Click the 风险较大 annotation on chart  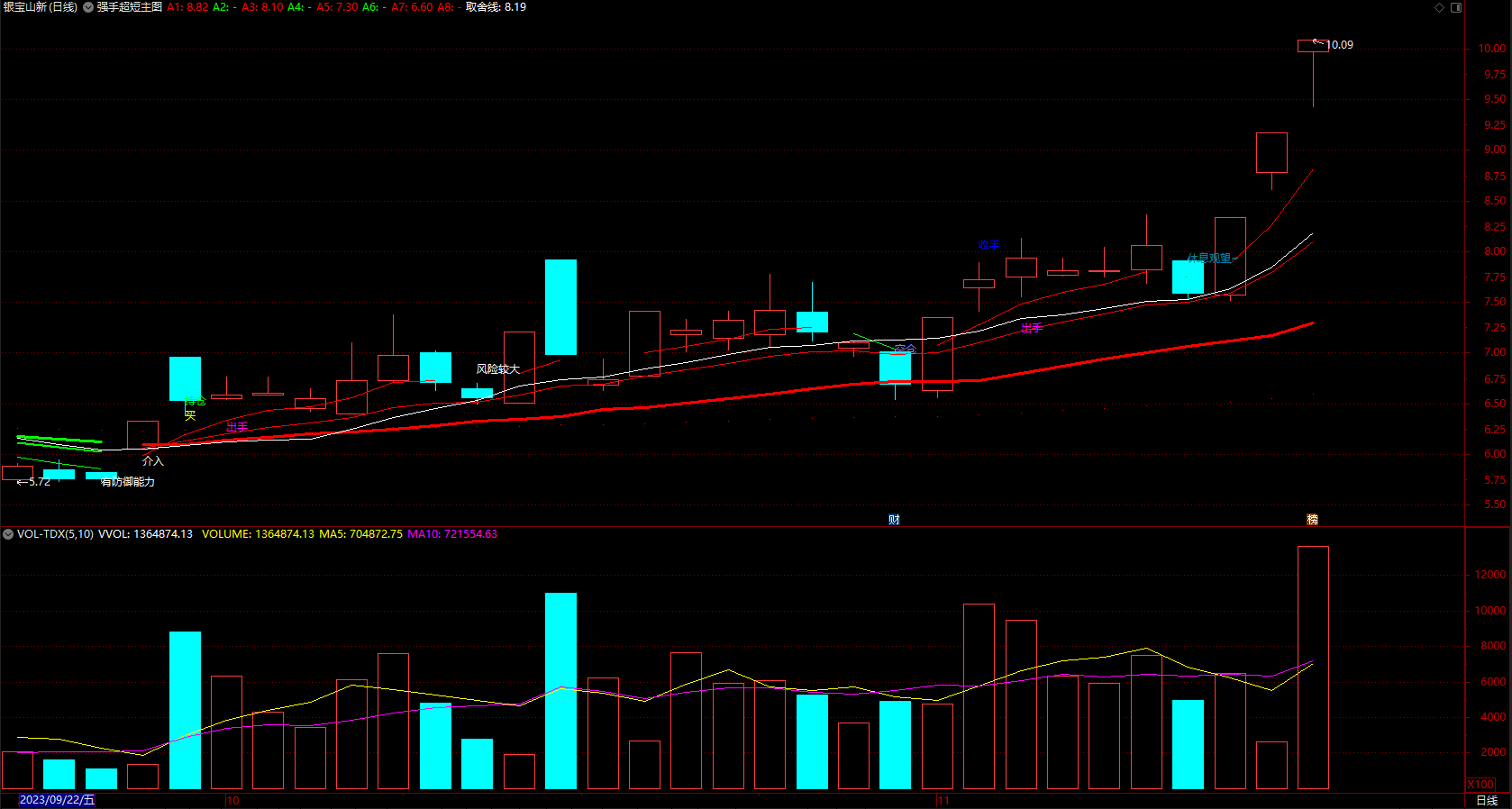[498, 369]
